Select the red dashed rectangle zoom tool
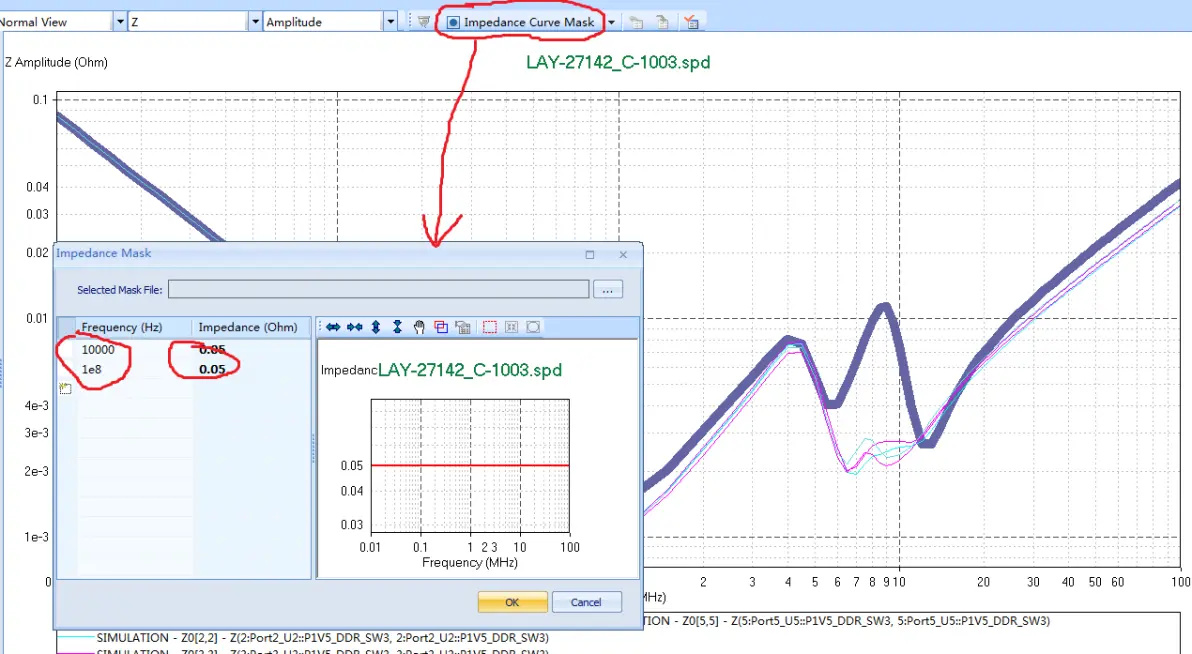The width and height of the screenshot is (1192, 654). [x=490, y=327]
